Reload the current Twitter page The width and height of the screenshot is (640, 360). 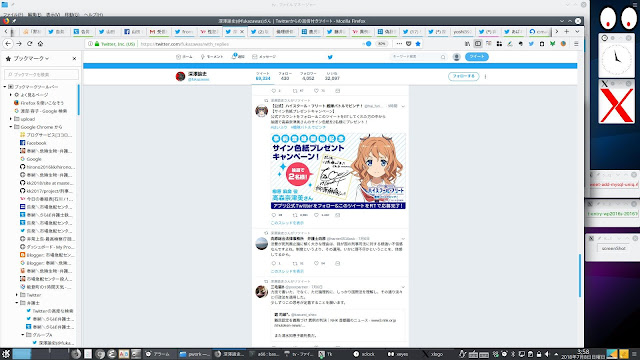[x=29, y=44]
